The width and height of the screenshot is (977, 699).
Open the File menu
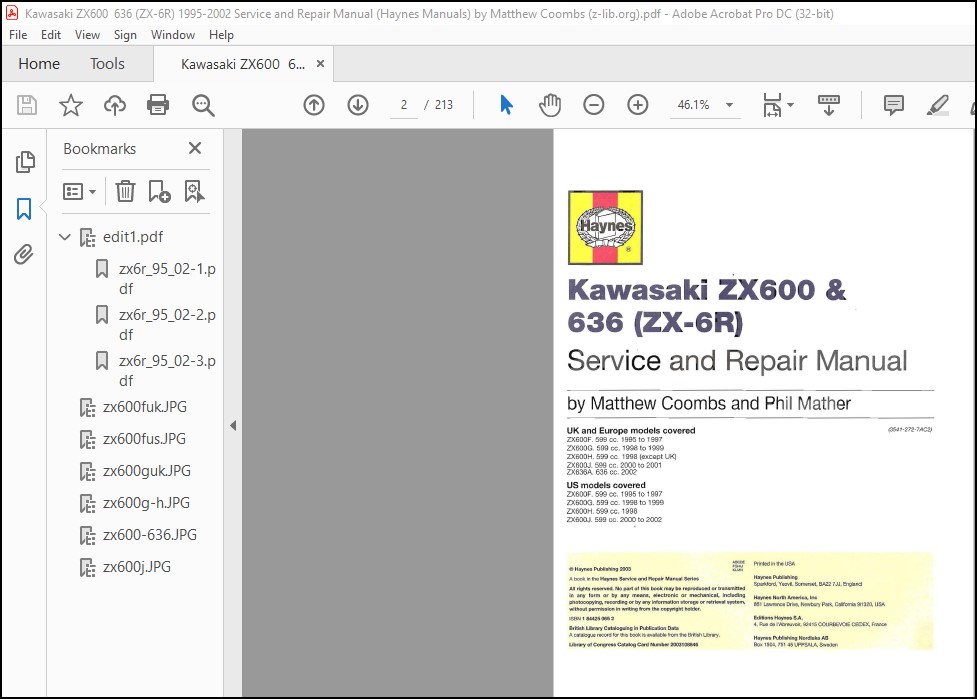18,35
